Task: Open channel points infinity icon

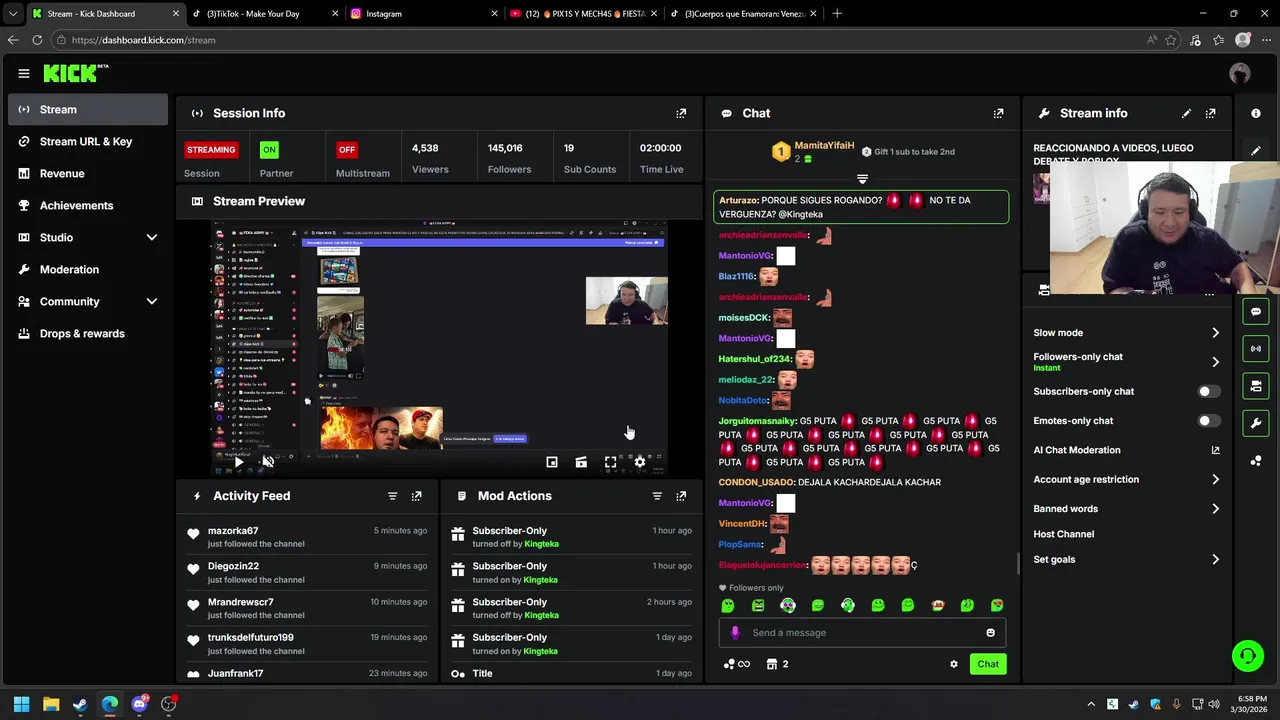Action: click(736, 664)
